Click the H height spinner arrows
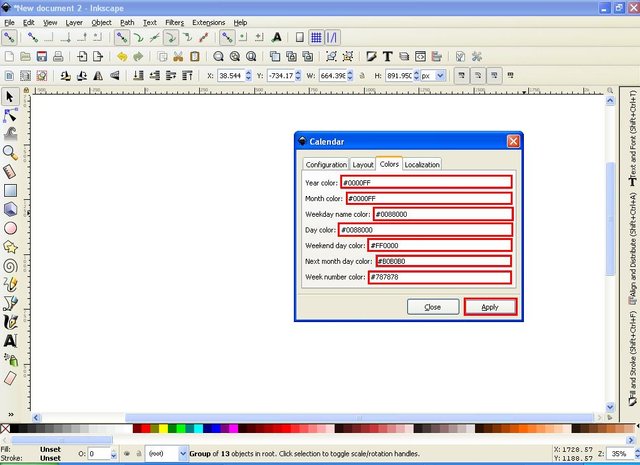 click(416, 76)
